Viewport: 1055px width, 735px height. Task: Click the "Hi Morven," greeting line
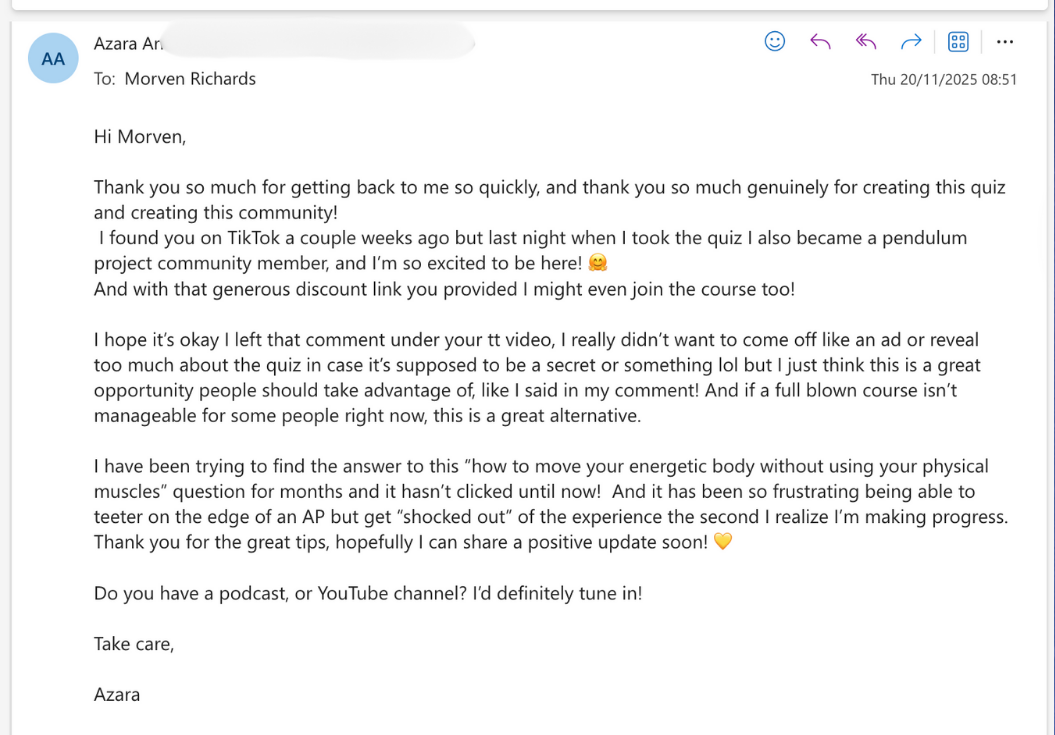(x=140, y=137)
